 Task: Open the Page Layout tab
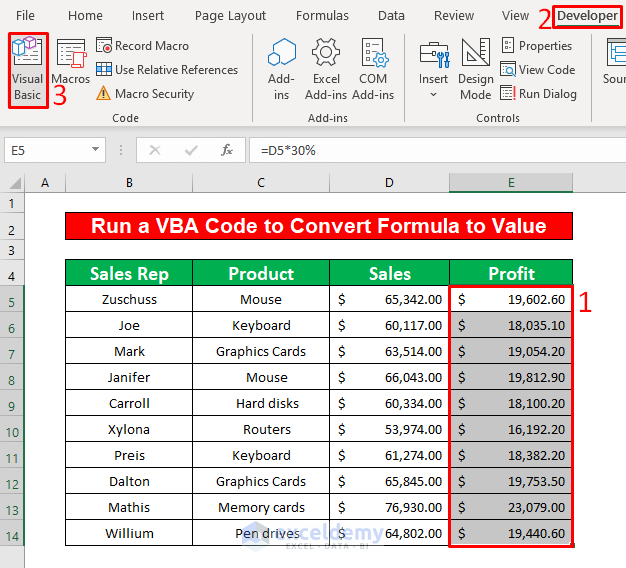click(x=230, y=16)
